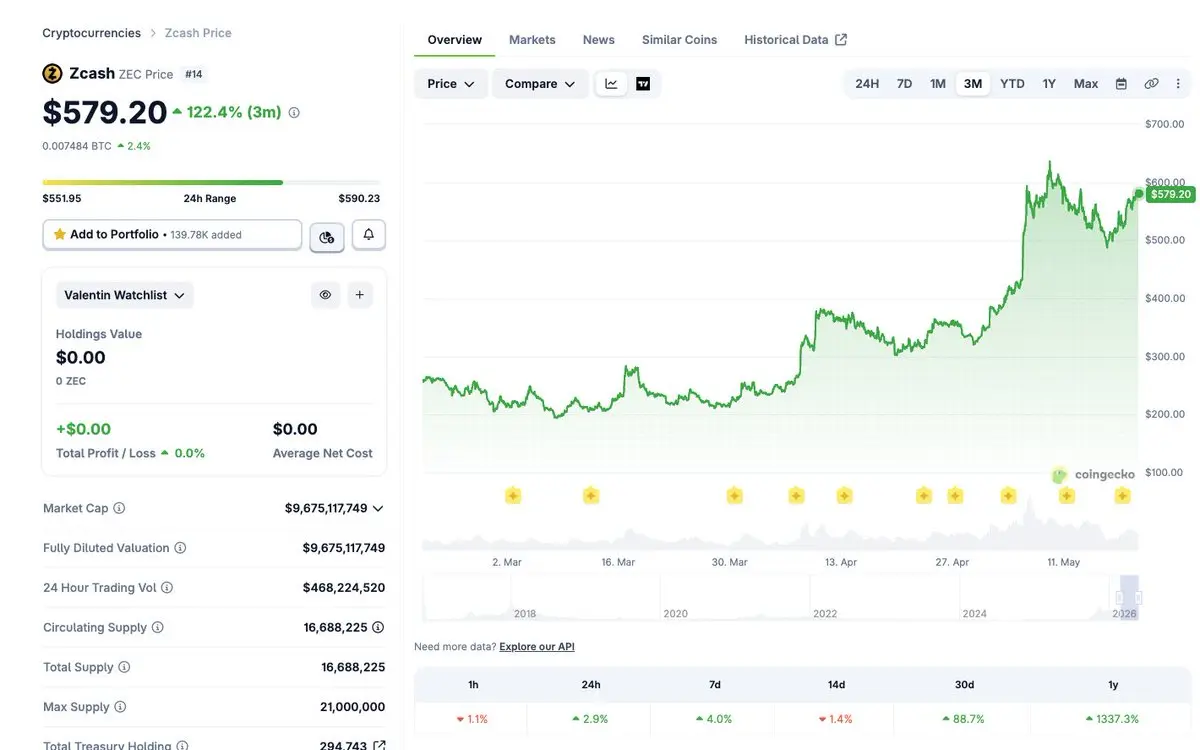Toggle the watchlist eye visibility icon
This screenshot has height=750, width=1200.
[325, 295]
